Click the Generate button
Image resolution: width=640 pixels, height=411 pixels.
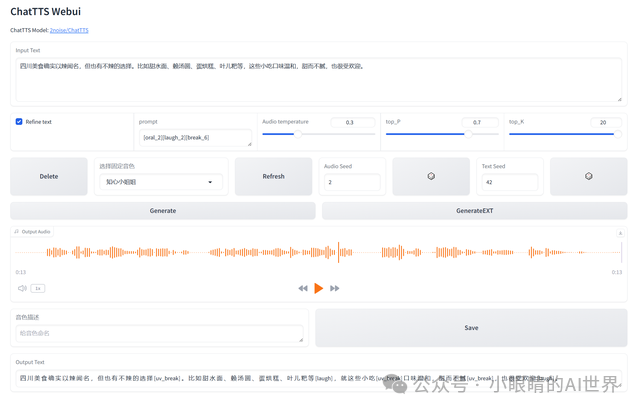point(163,211)
